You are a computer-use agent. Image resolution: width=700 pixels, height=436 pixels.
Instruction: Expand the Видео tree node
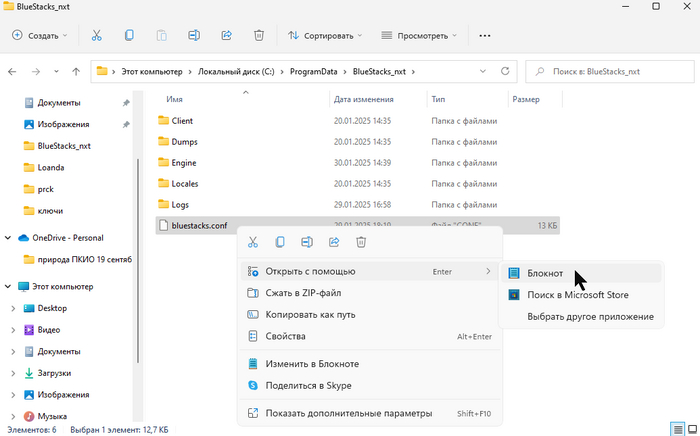[x=13, y=330]
